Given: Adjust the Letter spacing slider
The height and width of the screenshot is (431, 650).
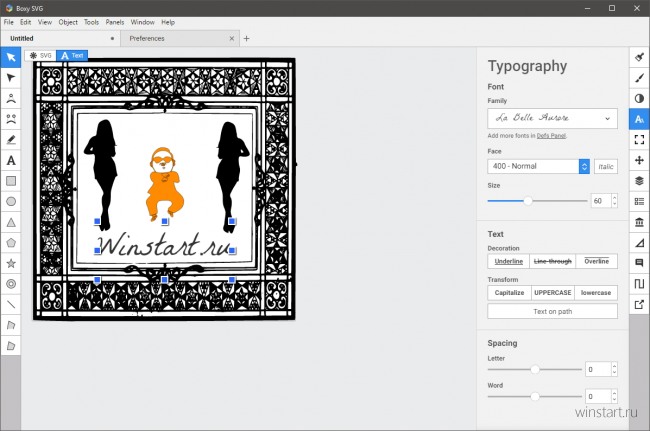Looking at the screenshot, I should [535, 369].
